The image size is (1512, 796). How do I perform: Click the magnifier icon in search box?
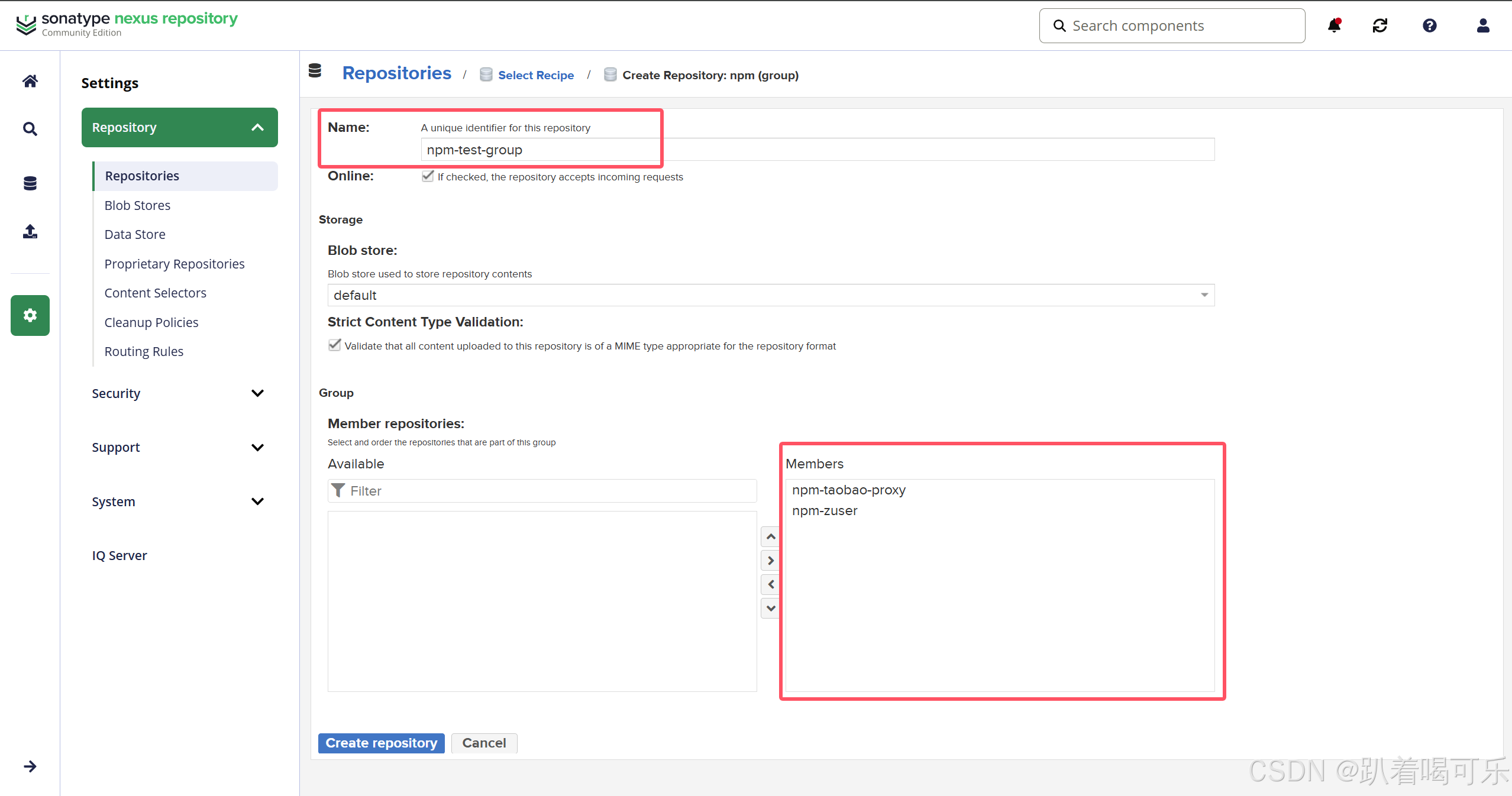pyautogui.click(x=1060, y=25)
